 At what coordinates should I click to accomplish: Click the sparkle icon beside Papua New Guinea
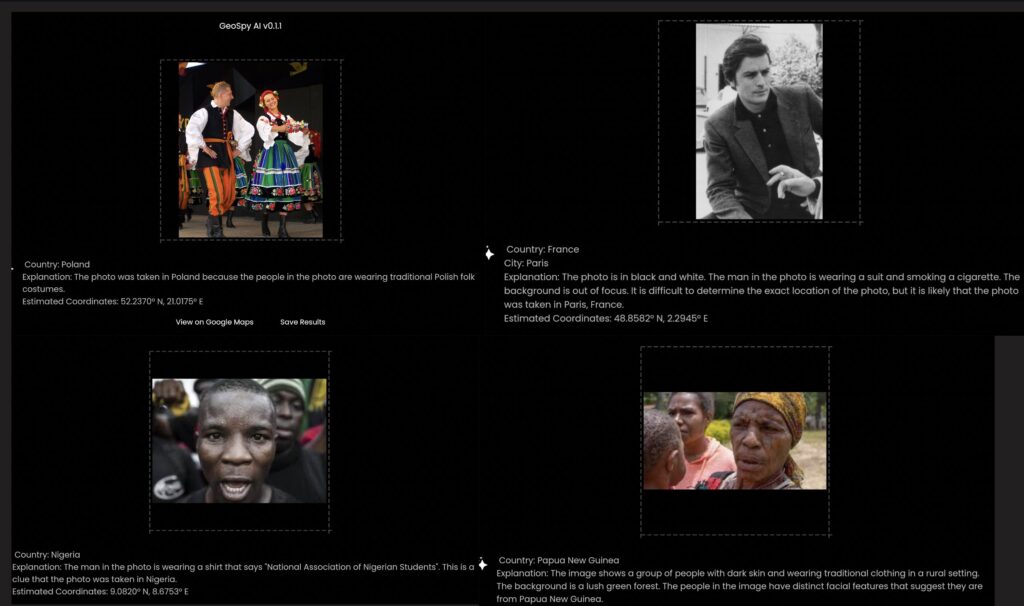click(x=482, y=564)
